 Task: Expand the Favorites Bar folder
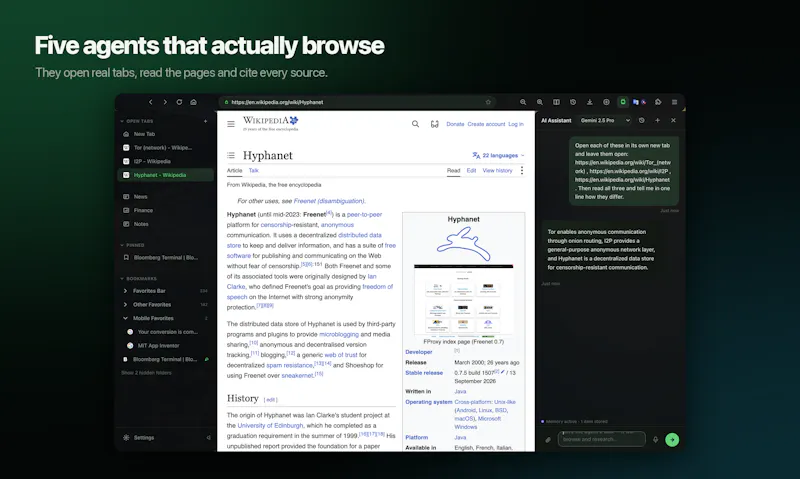coord(126,291)
